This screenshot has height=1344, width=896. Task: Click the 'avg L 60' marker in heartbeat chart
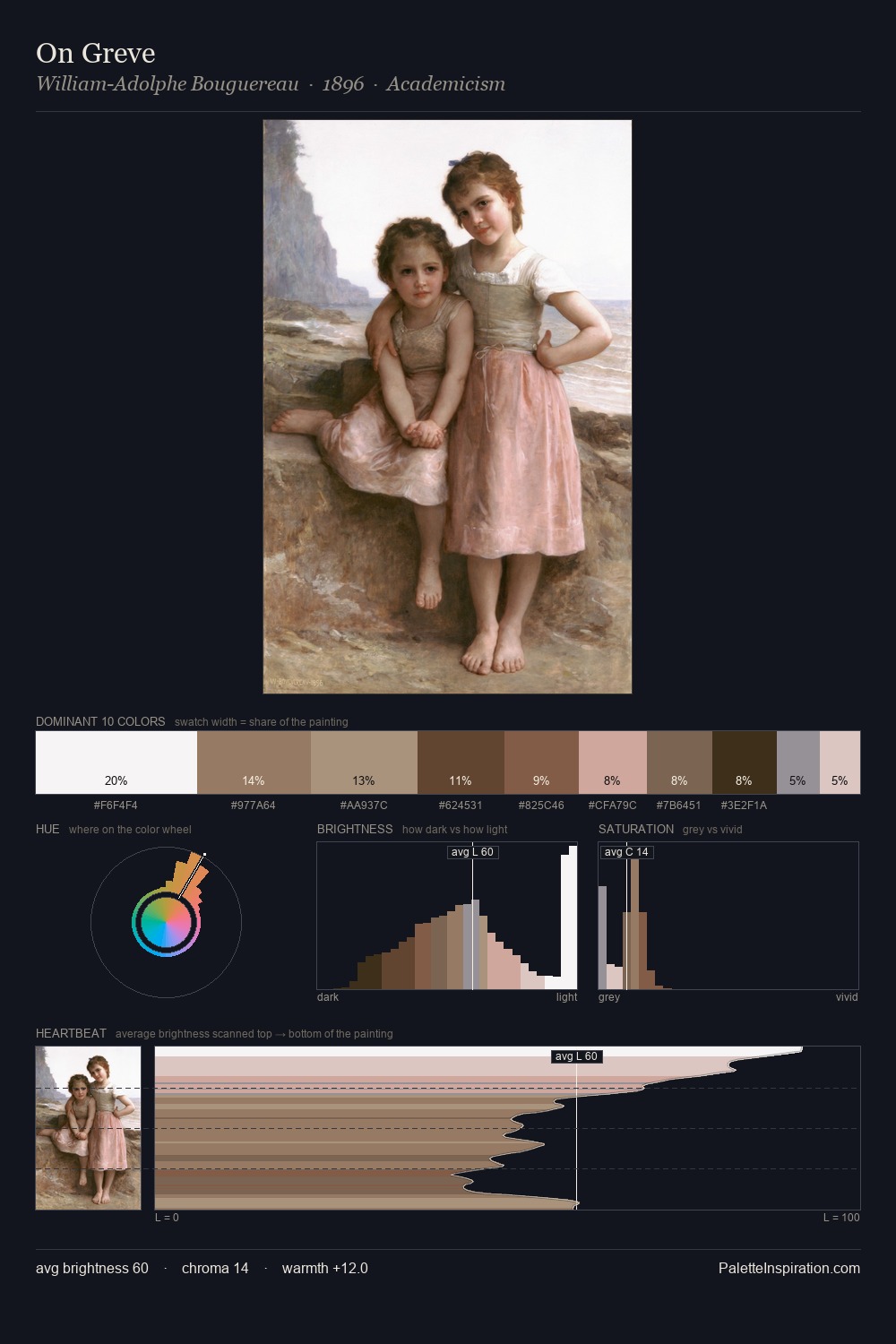[576, 1056]
